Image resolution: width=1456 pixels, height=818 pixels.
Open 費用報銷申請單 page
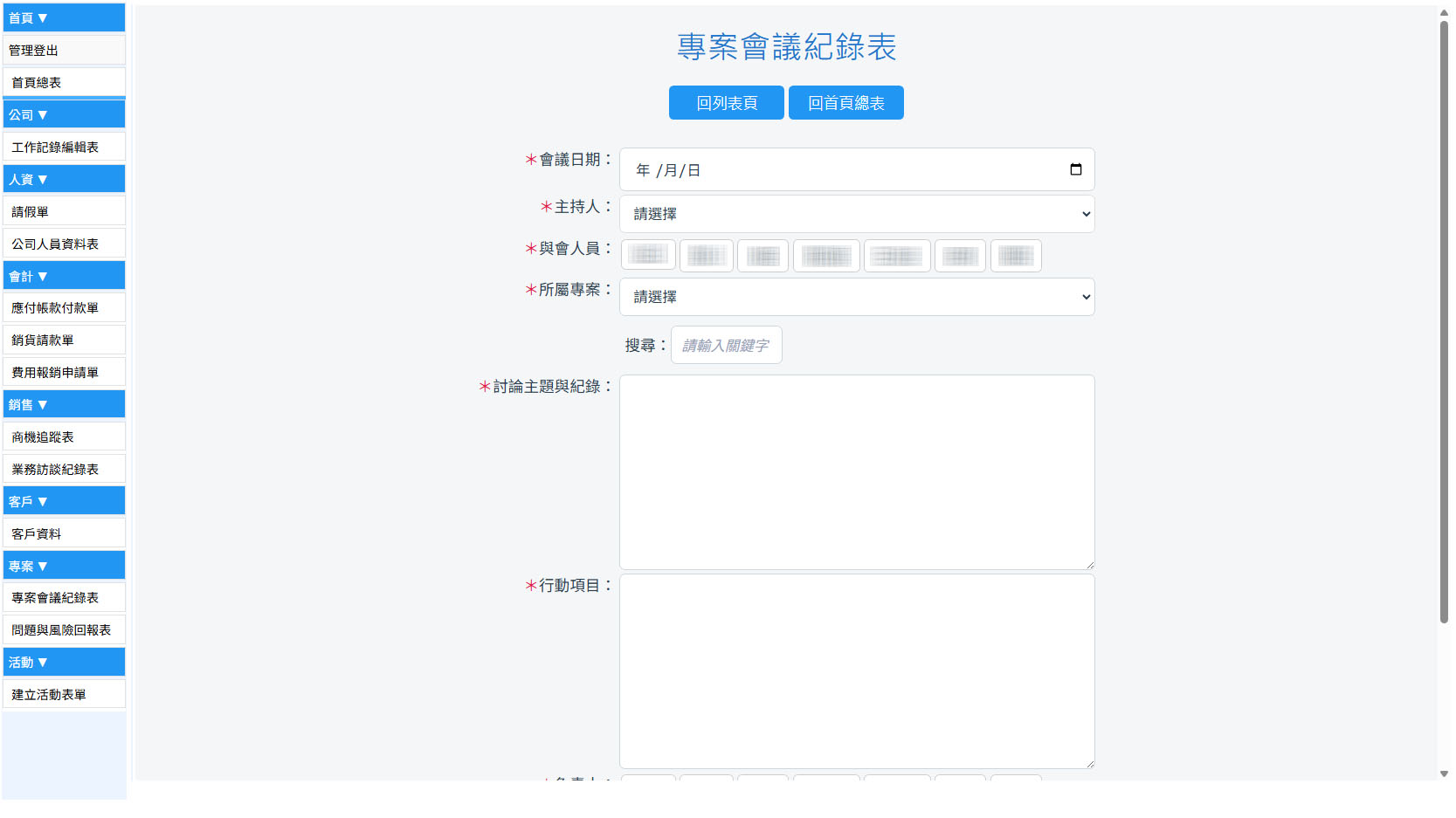(64, 372)
